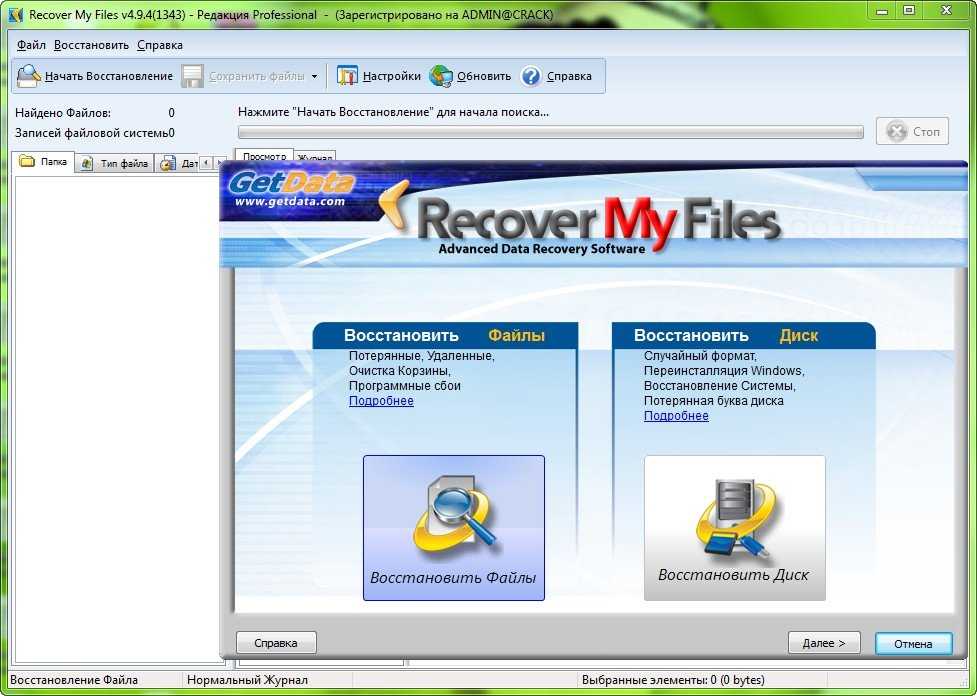Viewport: 977px width, 696px height.
Task: Click the Настройки toolbar icon
Action: click(x=347, y=76)
